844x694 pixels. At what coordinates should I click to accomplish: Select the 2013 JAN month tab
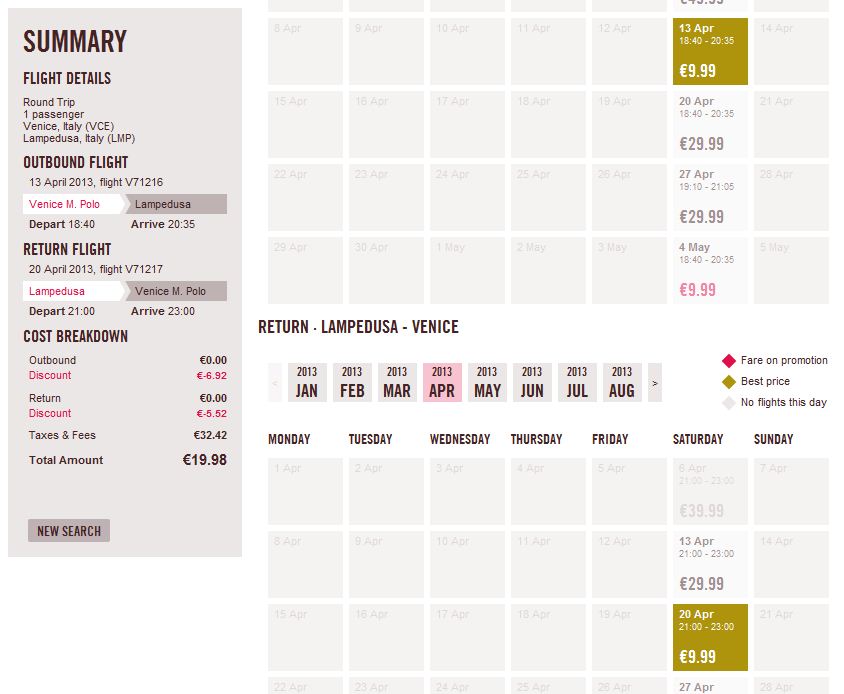coord(307,383)
